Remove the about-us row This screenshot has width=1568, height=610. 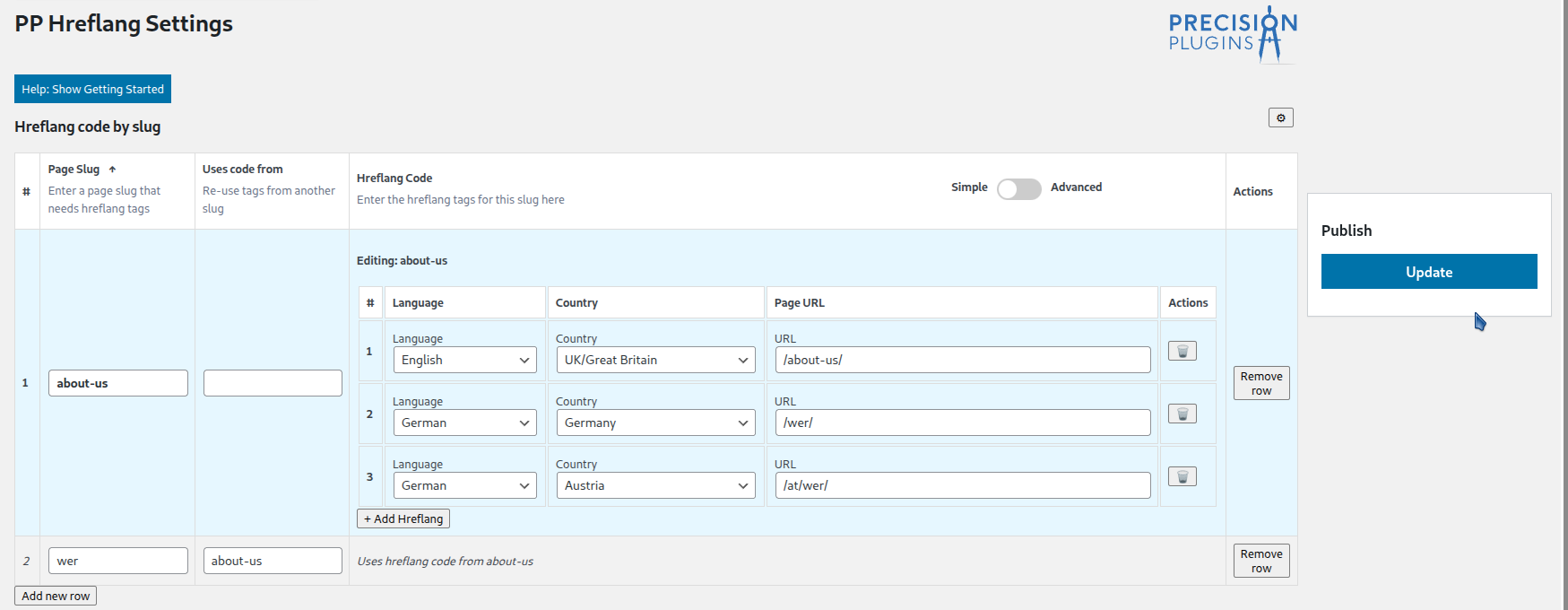coord(1260,383)
